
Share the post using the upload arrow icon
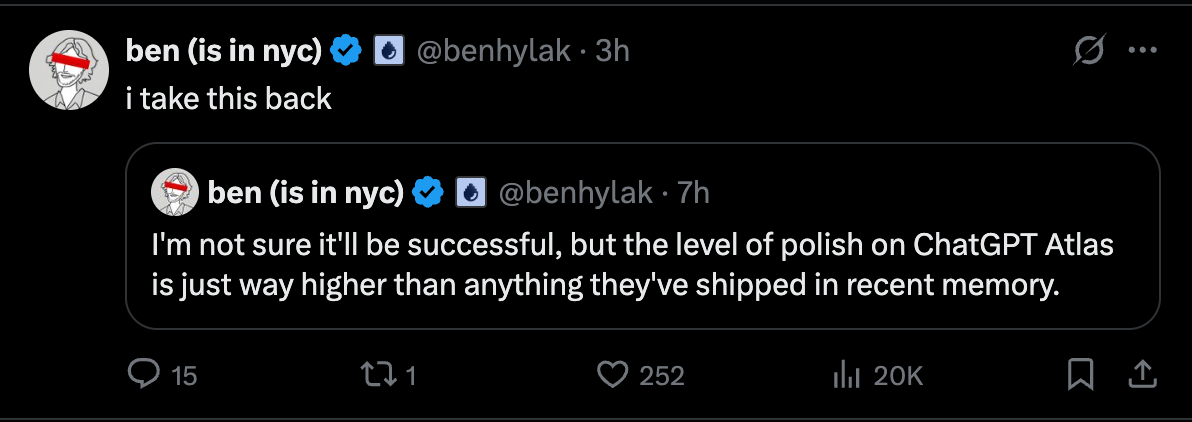1141,375
